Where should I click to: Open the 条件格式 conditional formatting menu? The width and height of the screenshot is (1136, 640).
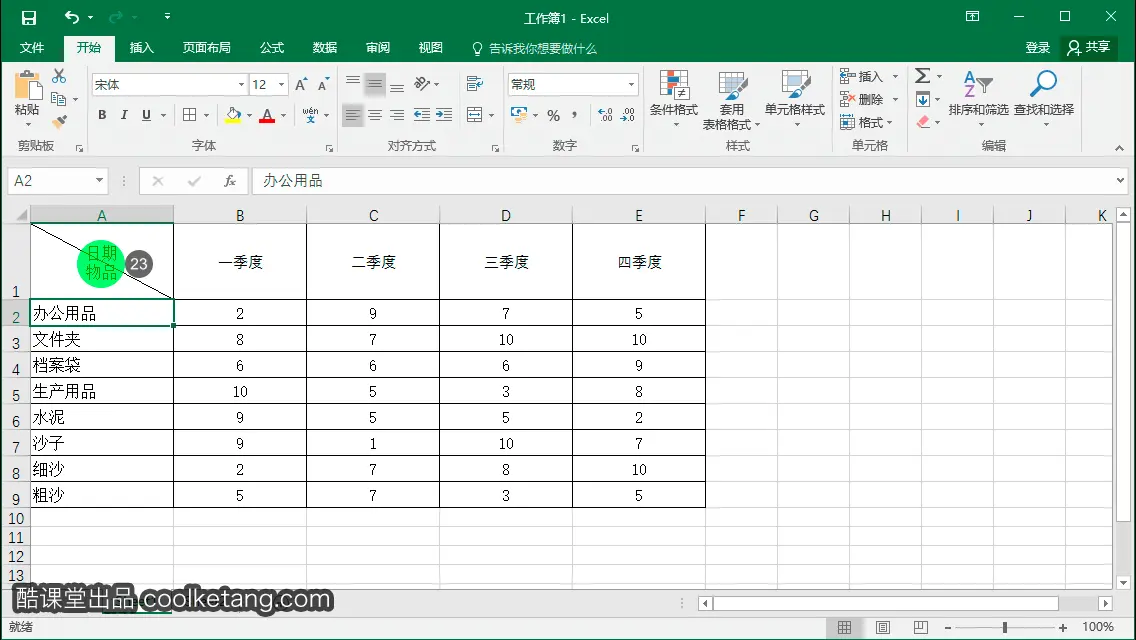click(674, 100)
